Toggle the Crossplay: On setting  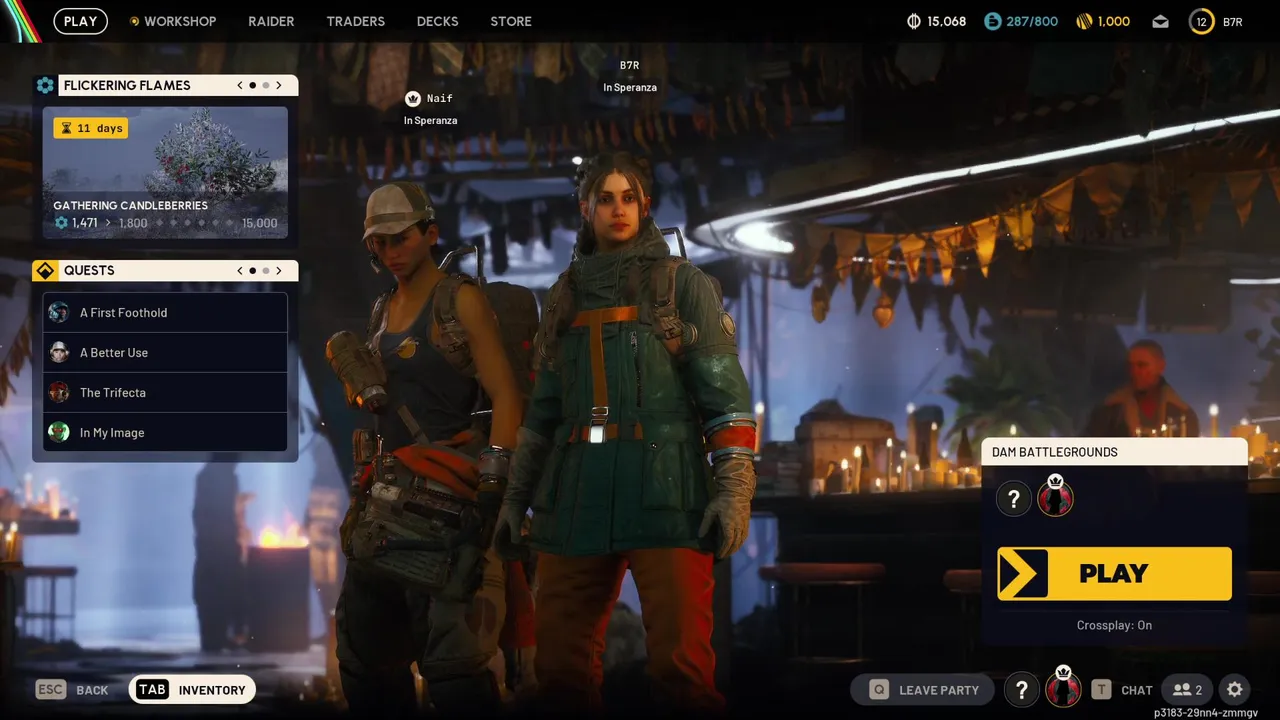click(1114, 625)
